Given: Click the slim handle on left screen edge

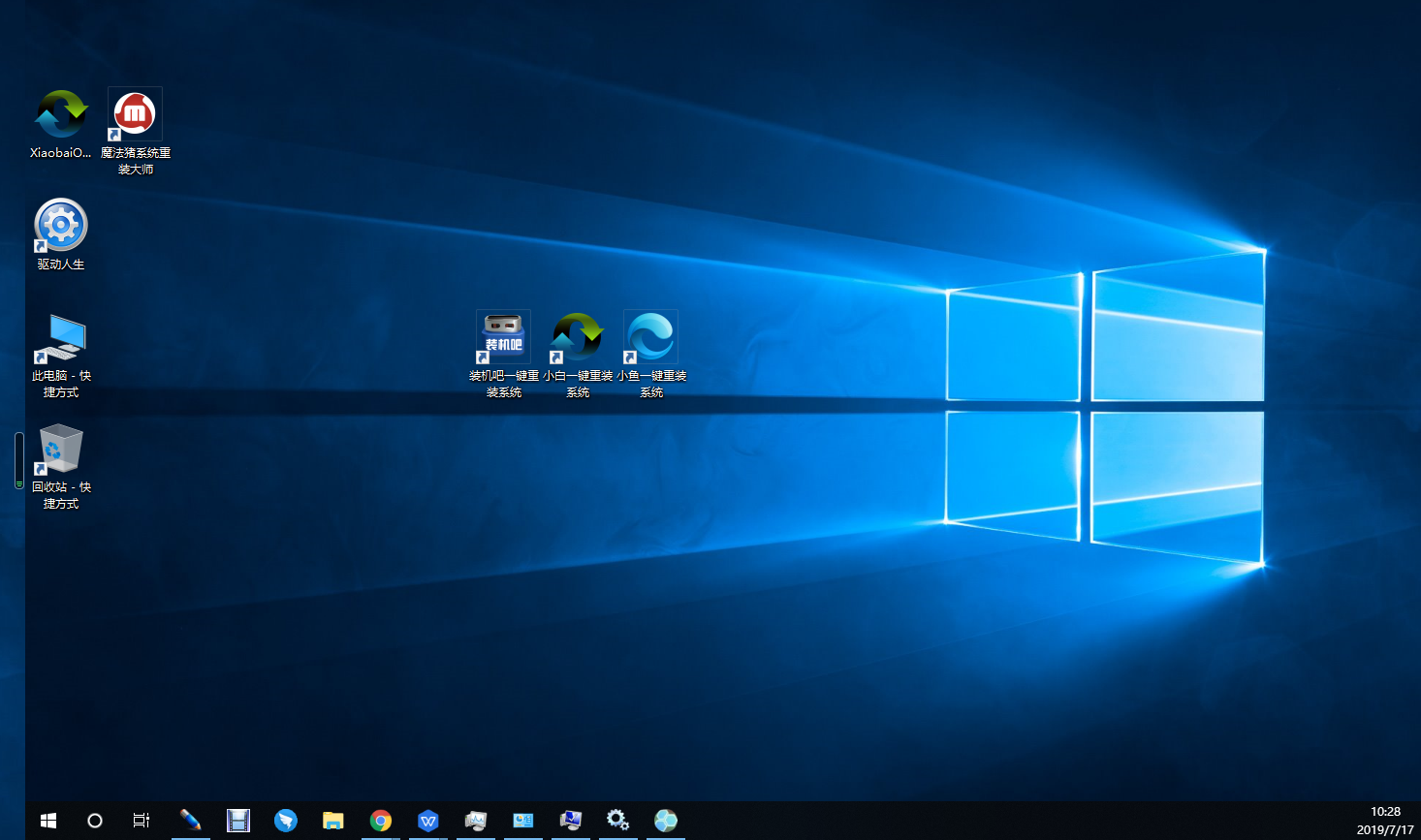Looking at the screenshot, I should click(x=18, y=460).
